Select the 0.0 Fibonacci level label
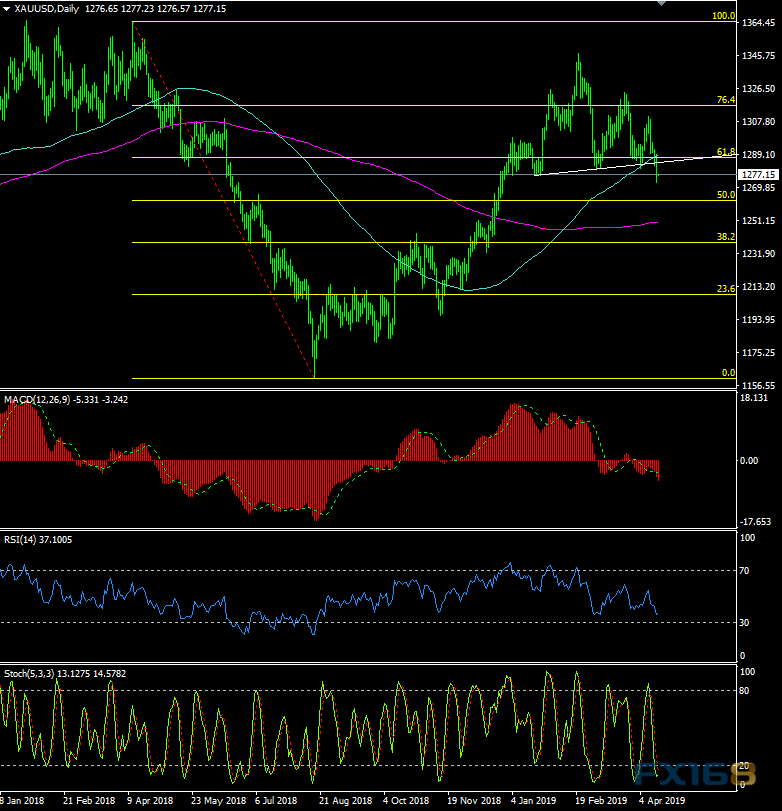 (728, 373)
